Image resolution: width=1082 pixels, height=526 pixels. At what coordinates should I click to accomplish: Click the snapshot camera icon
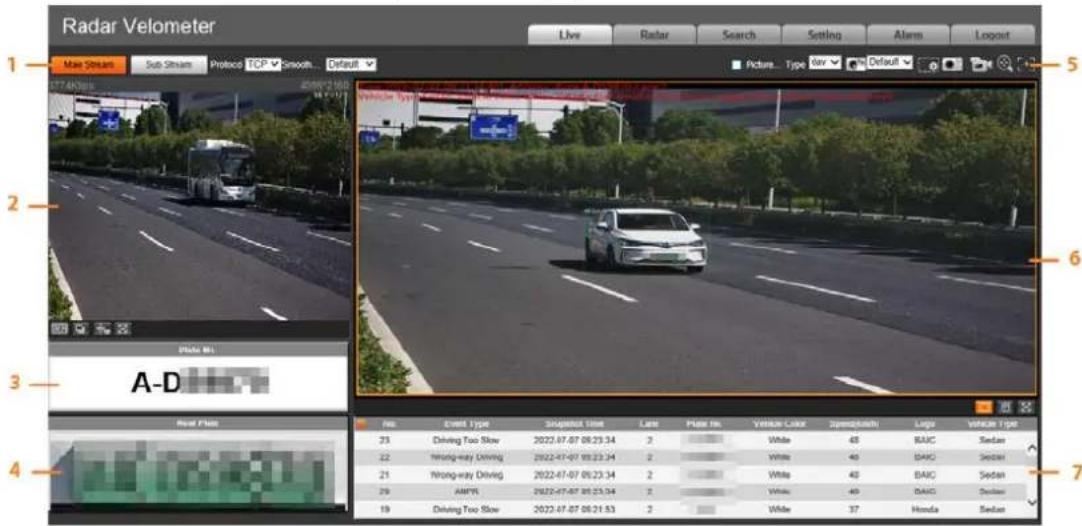point(952,64)
